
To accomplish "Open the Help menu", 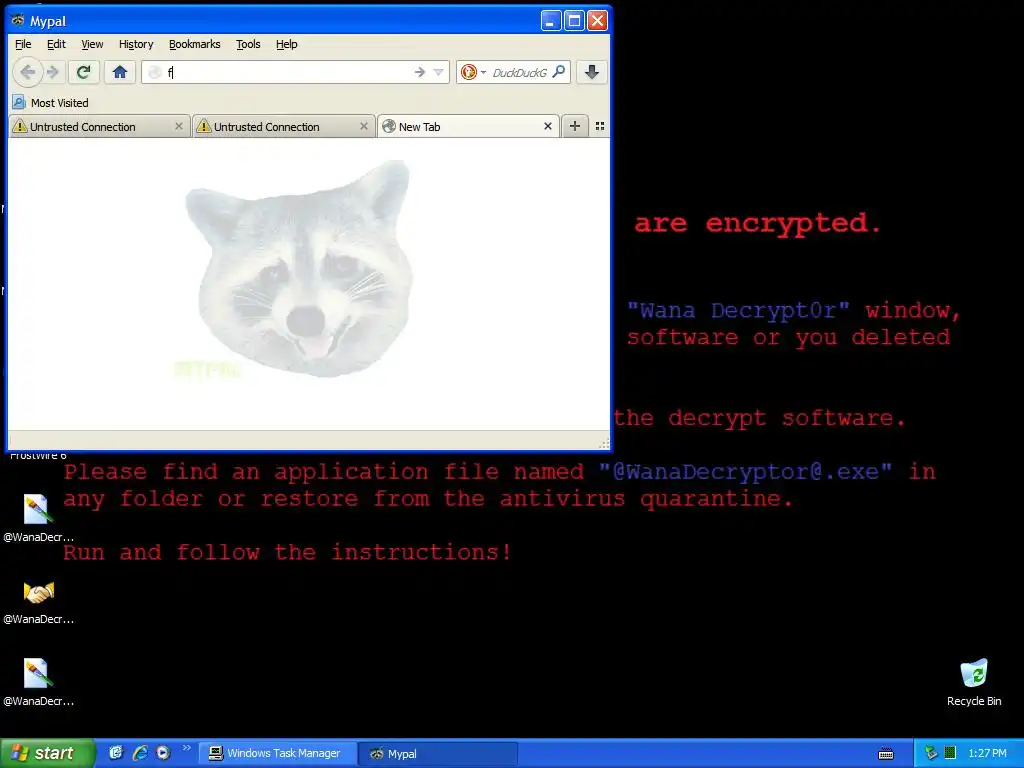I will [287, 44].
